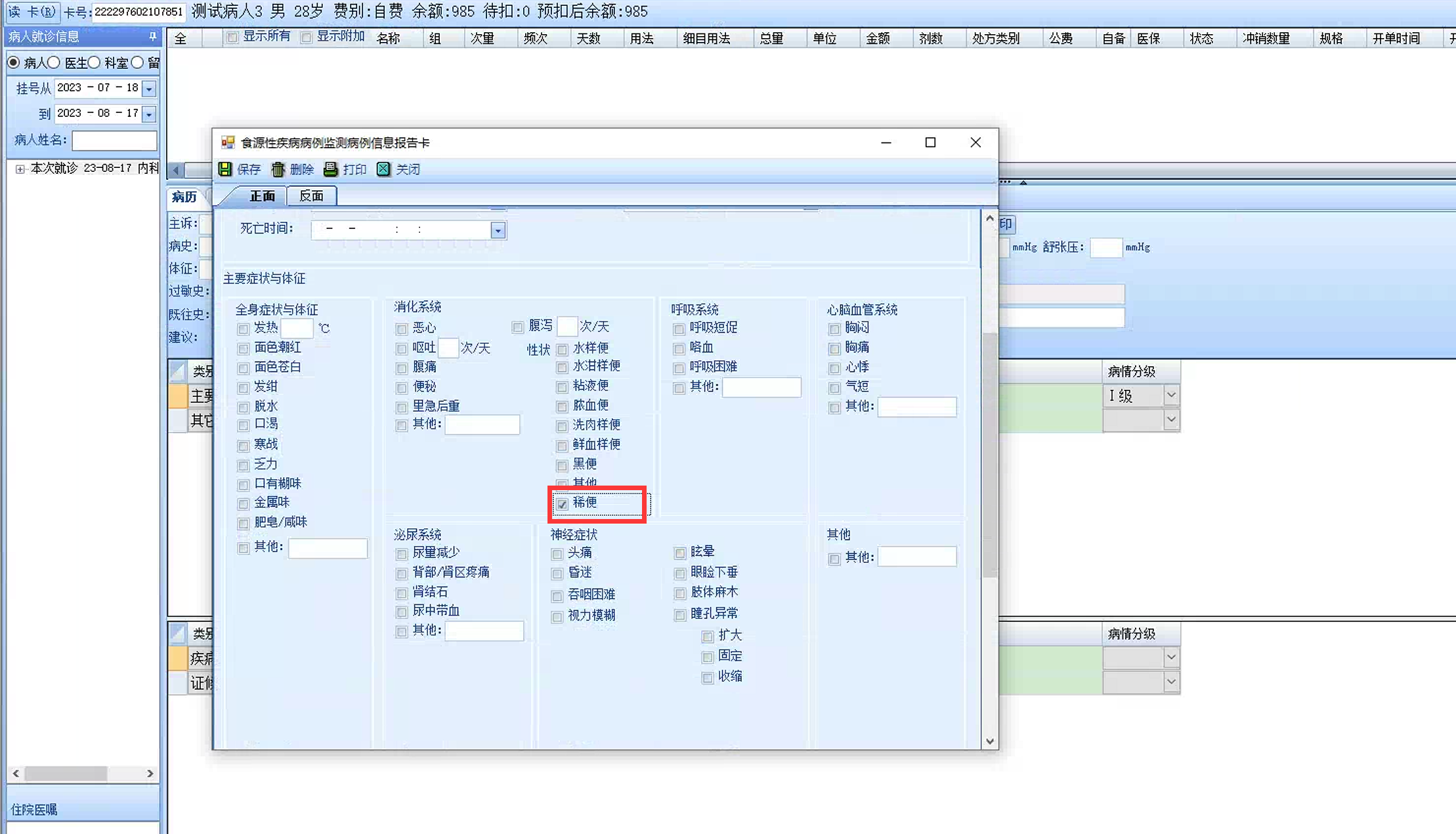1456x834 pixels.
Task: Click left arrow of bottom horizontal scrollbar
Action: point(16,774)
